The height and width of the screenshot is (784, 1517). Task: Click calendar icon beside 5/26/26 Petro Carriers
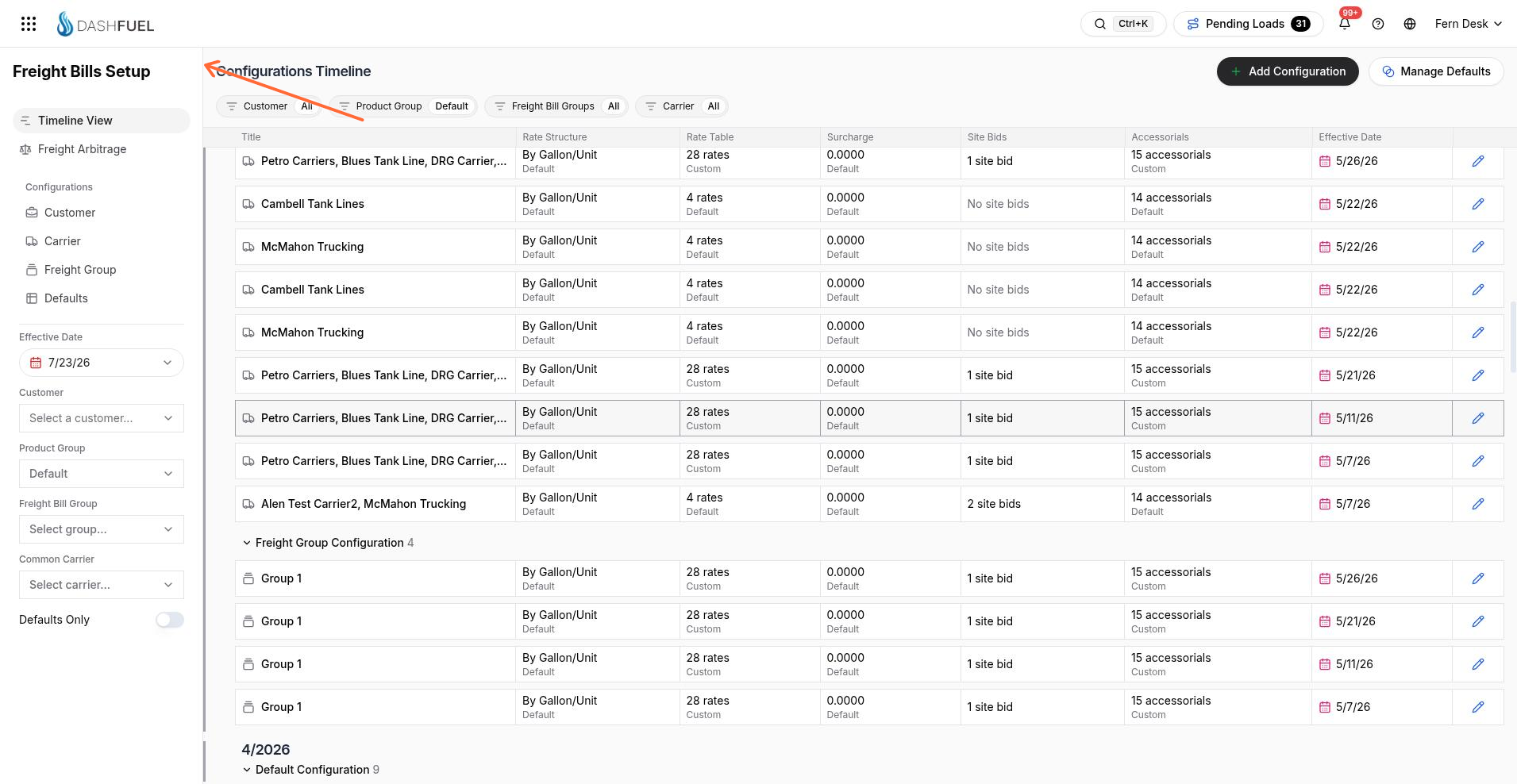point(1325,161)
